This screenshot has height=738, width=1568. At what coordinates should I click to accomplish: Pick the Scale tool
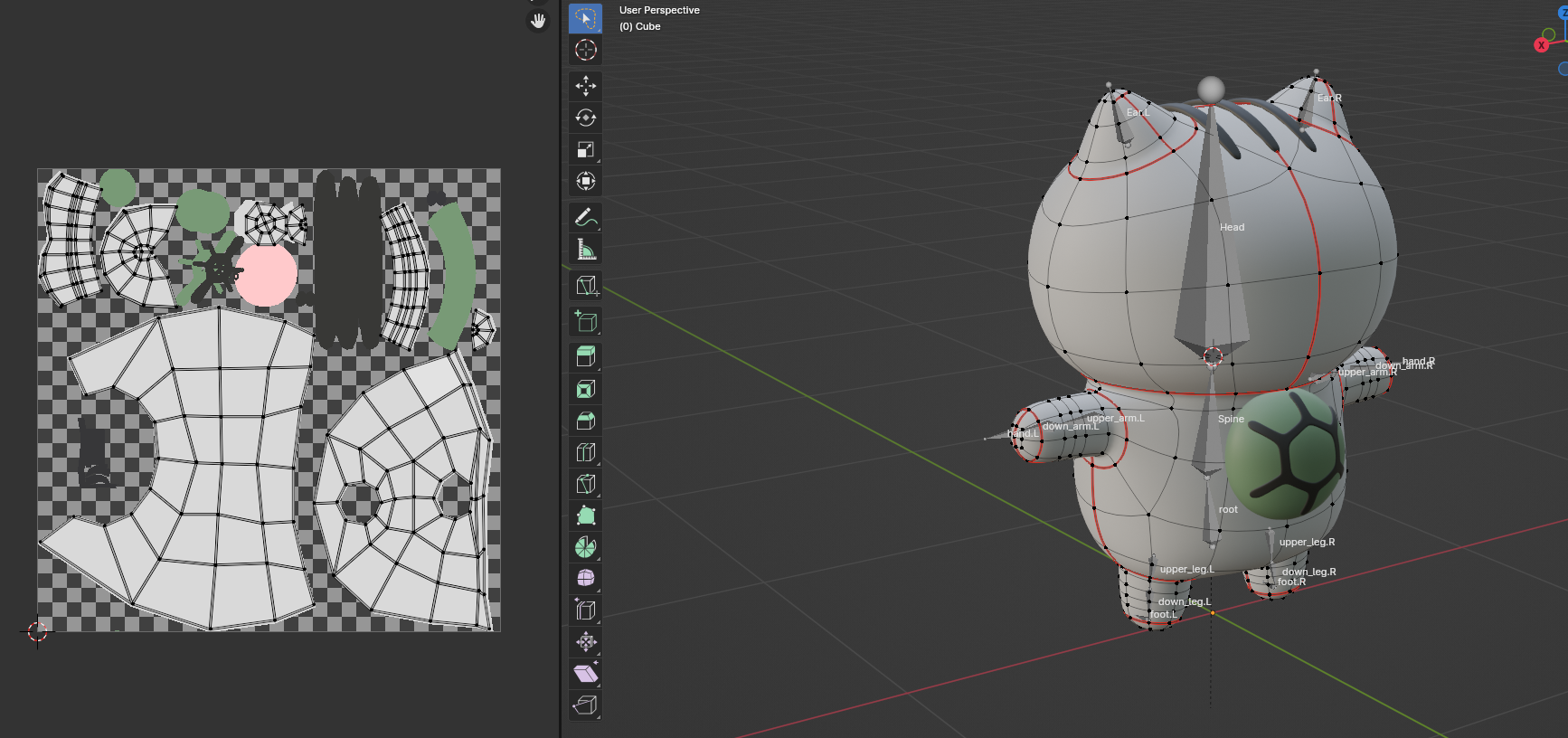(x=585, y=149)
